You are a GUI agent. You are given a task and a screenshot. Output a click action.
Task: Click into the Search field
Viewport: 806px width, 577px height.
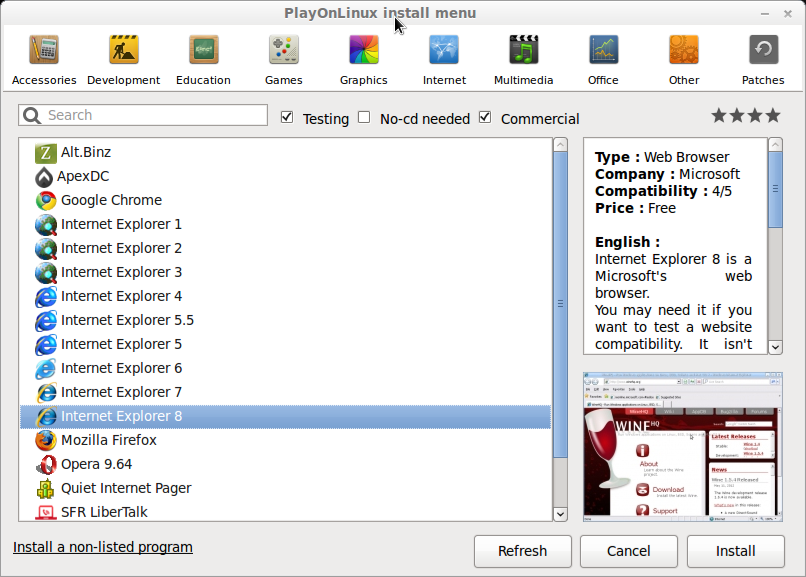point(143,115)
